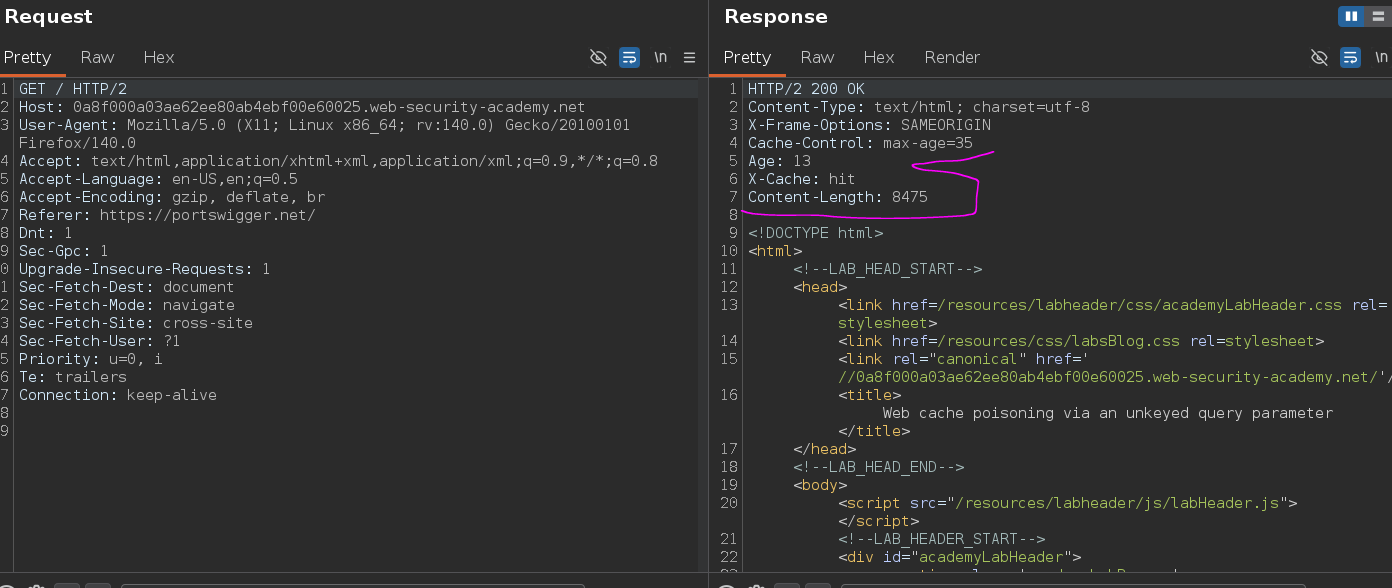This screenshot has width=1392, height=588.
Task: Select the side-by-side columns layout icon
Action: pyautogui.click(x=1351, y=16)
